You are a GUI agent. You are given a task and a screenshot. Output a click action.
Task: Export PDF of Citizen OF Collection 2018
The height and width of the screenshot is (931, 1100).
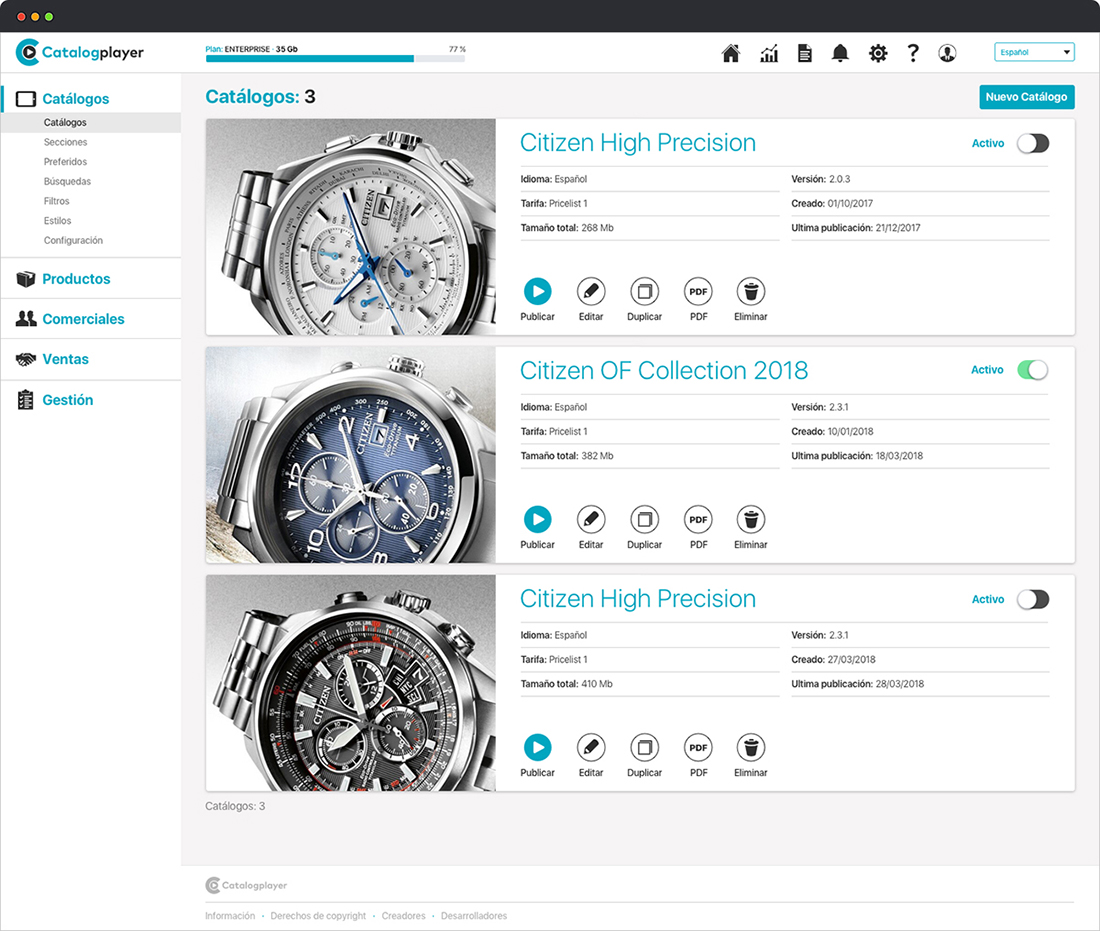coord(698,519)
